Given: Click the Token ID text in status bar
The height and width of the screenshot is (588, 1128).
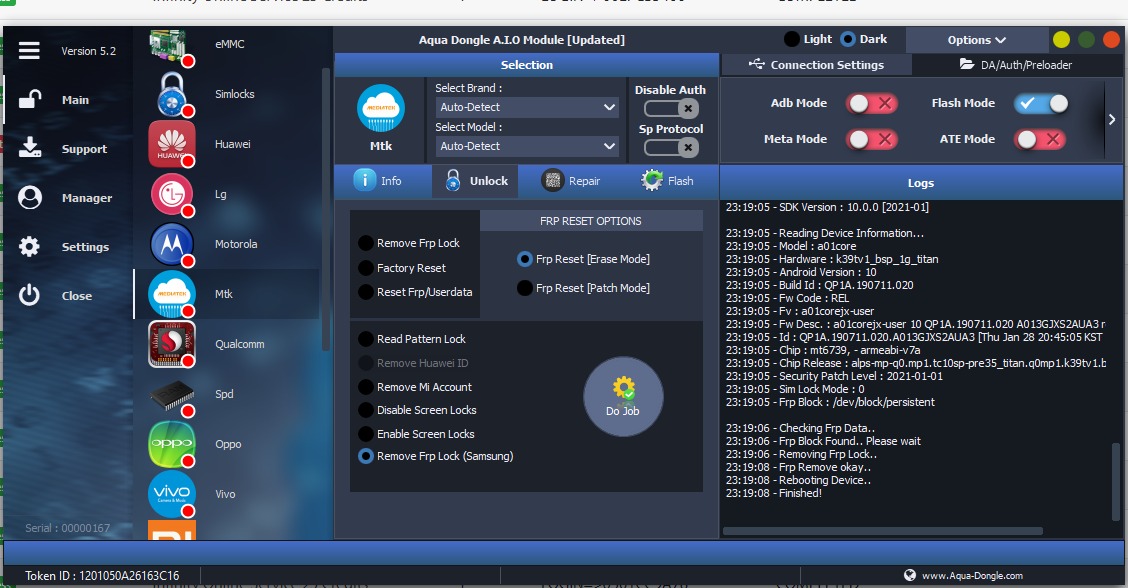Looking at the screenshot, I should pyautogui.click(x=102, y=576).
